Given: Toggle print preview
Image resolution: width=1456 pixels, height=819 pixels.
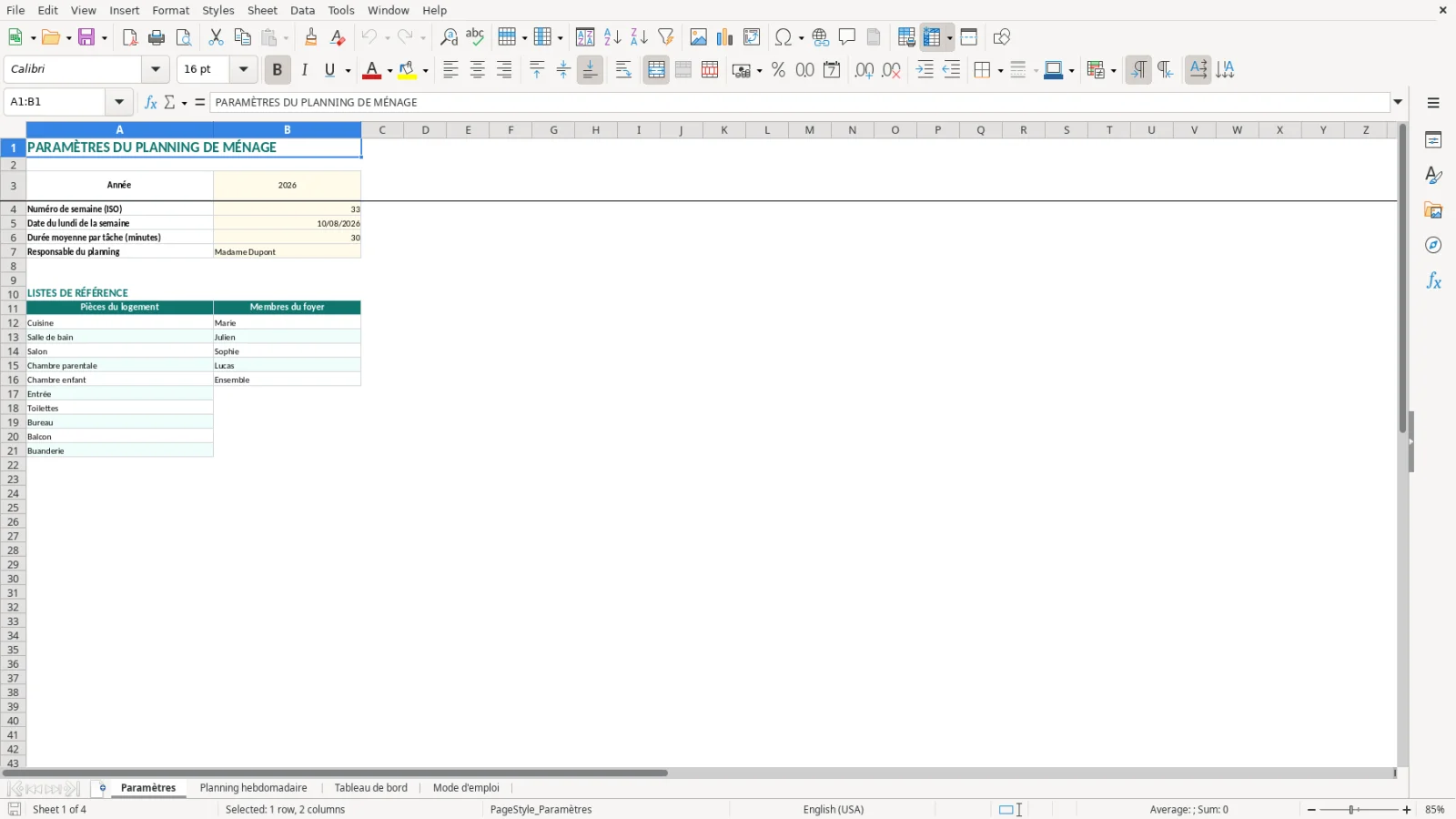Looking at the screenshot, I should coord(184,37).
